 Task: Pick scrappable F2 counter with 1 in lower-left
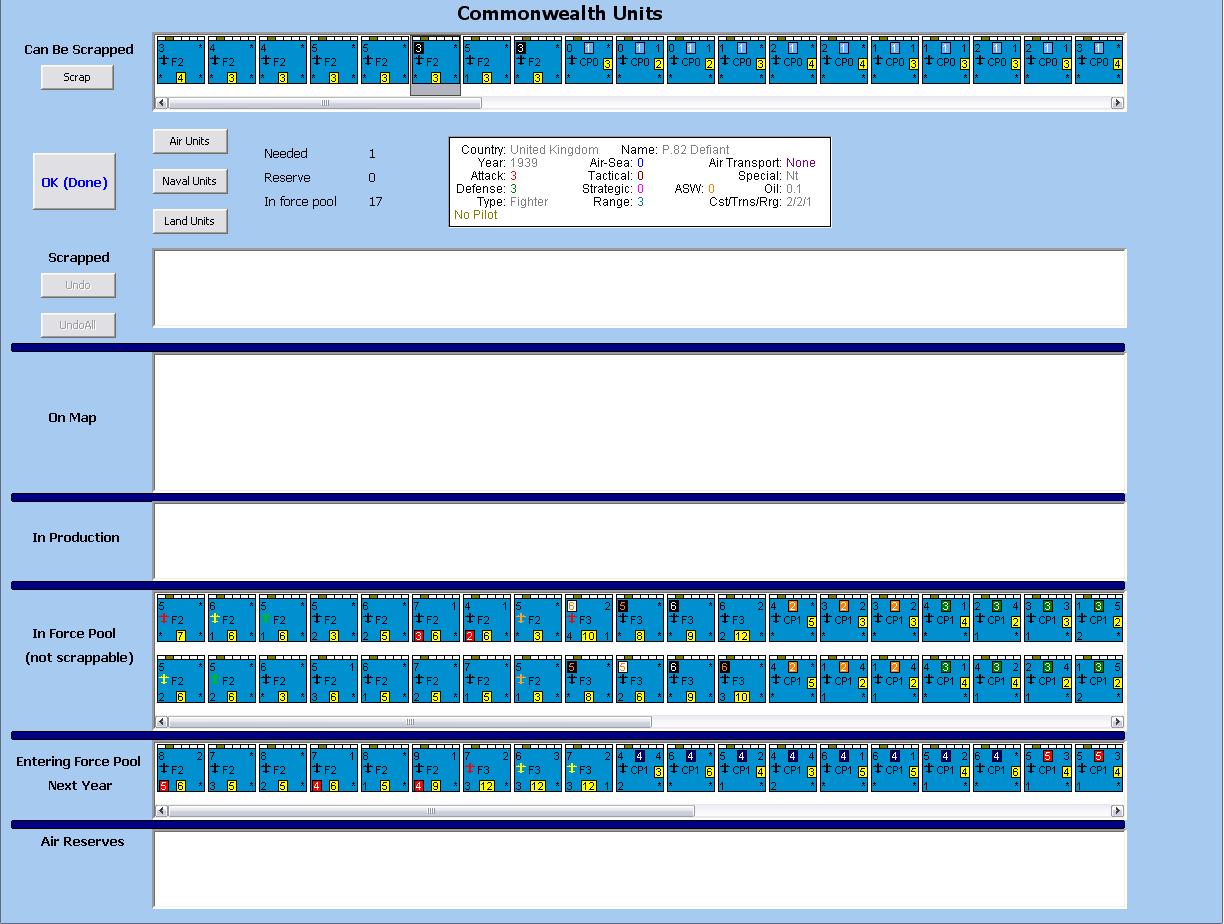[487, 60]
